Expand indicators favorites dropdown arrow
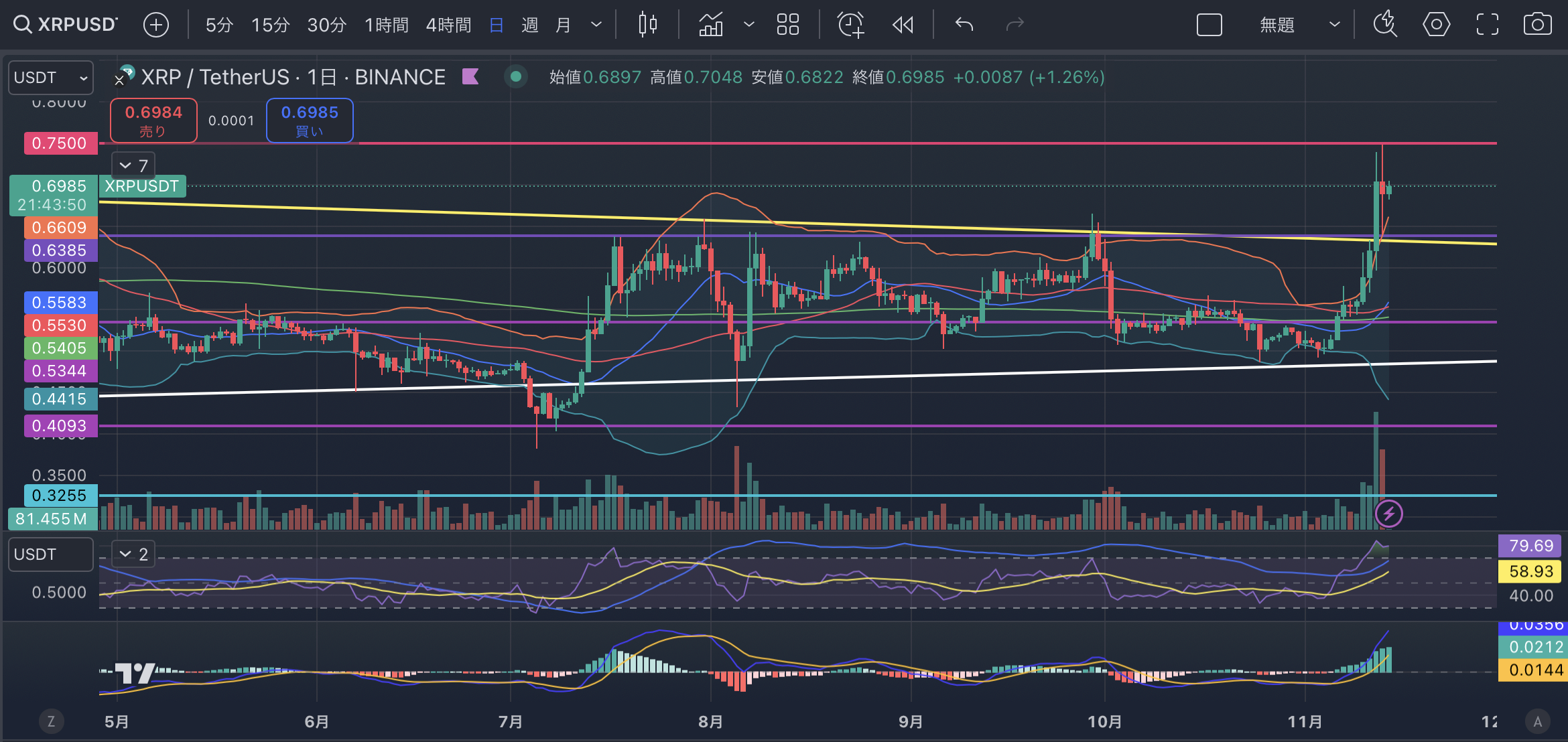The image size is (1568, 742). pyautogui.click(x=749, y=25)
